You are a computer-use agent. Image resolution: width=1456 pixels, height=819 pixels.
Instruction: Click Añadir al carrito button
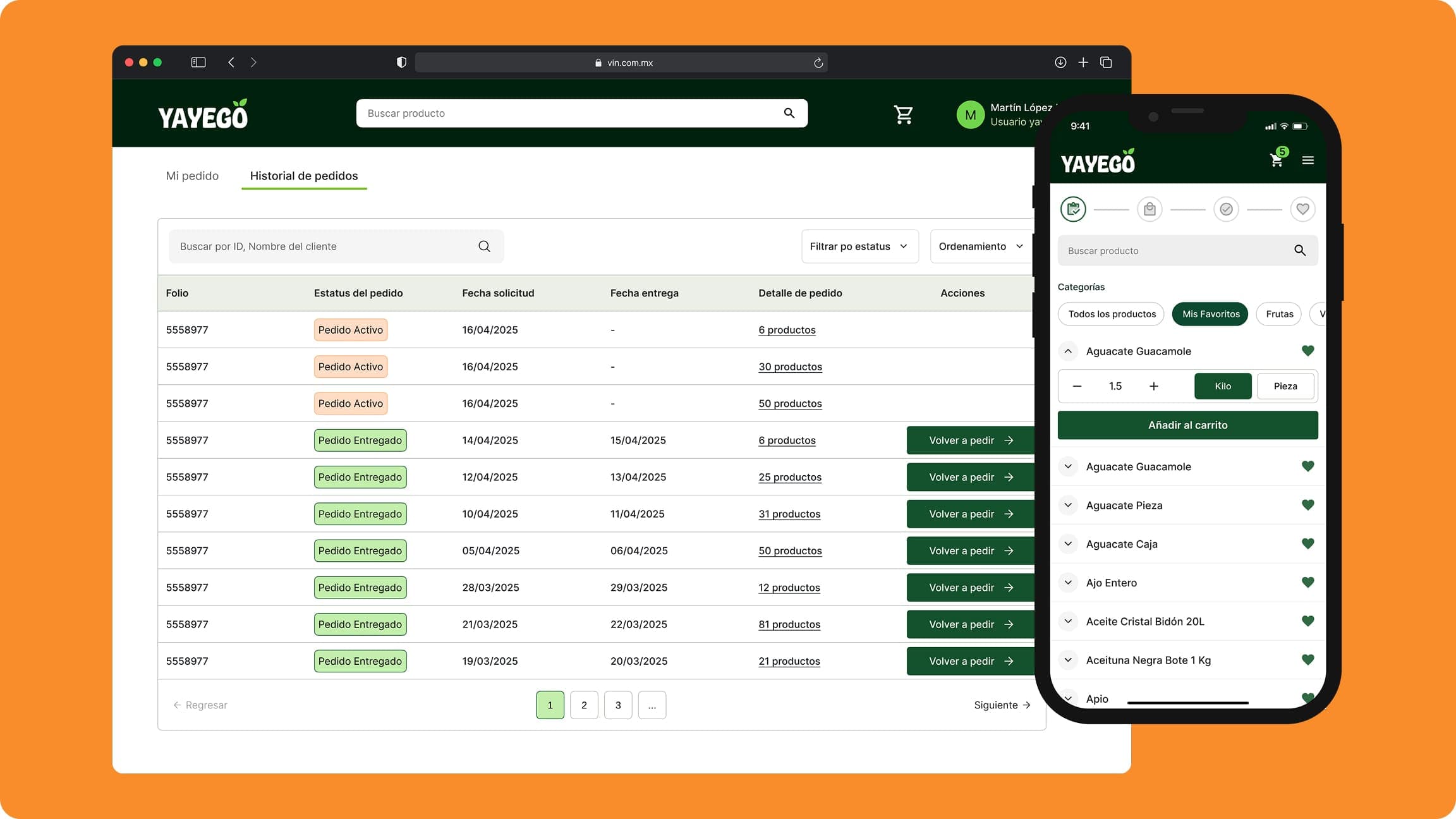tap(1187, 425)
